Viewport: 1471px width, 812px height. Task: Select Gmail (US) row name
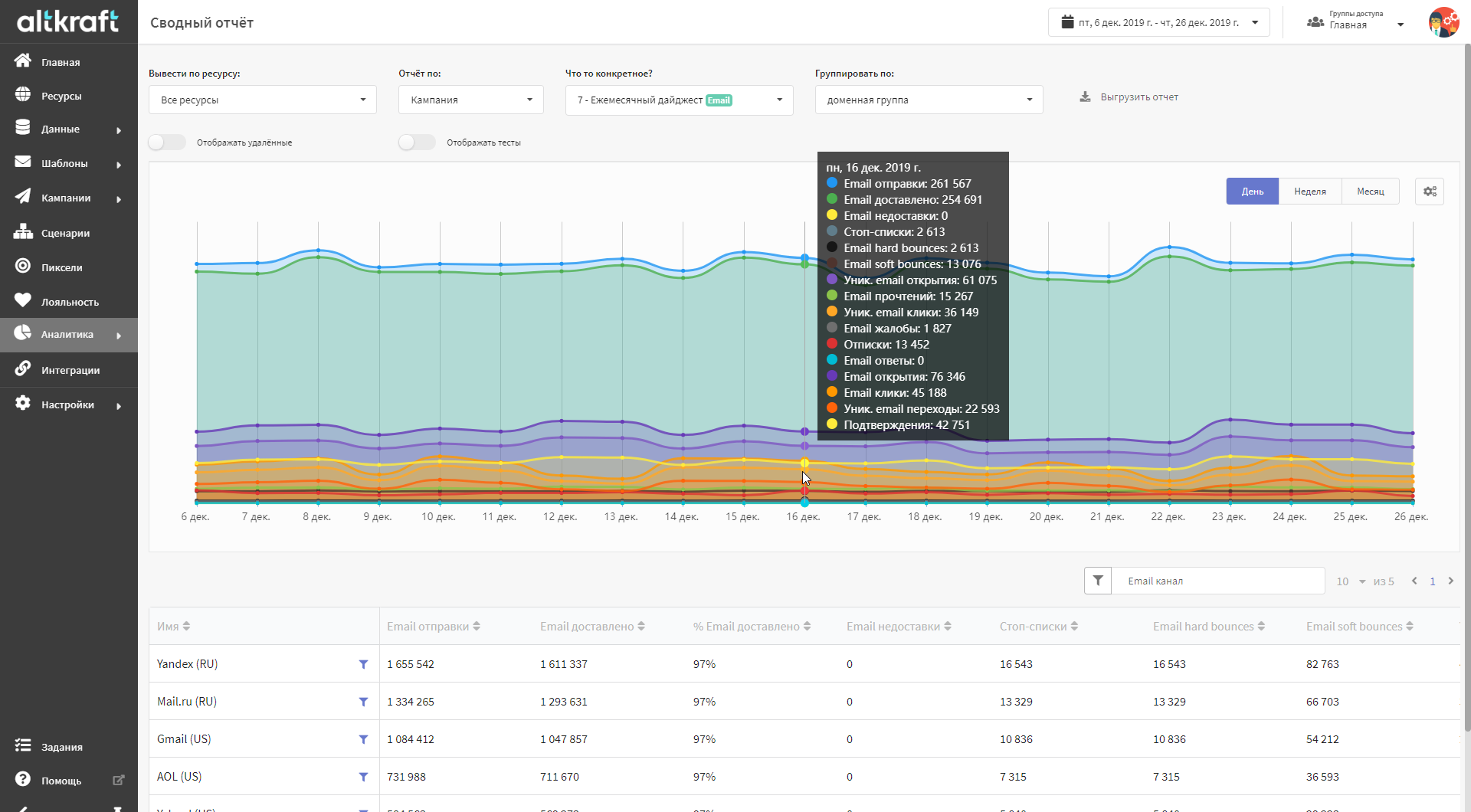point(184,739)
